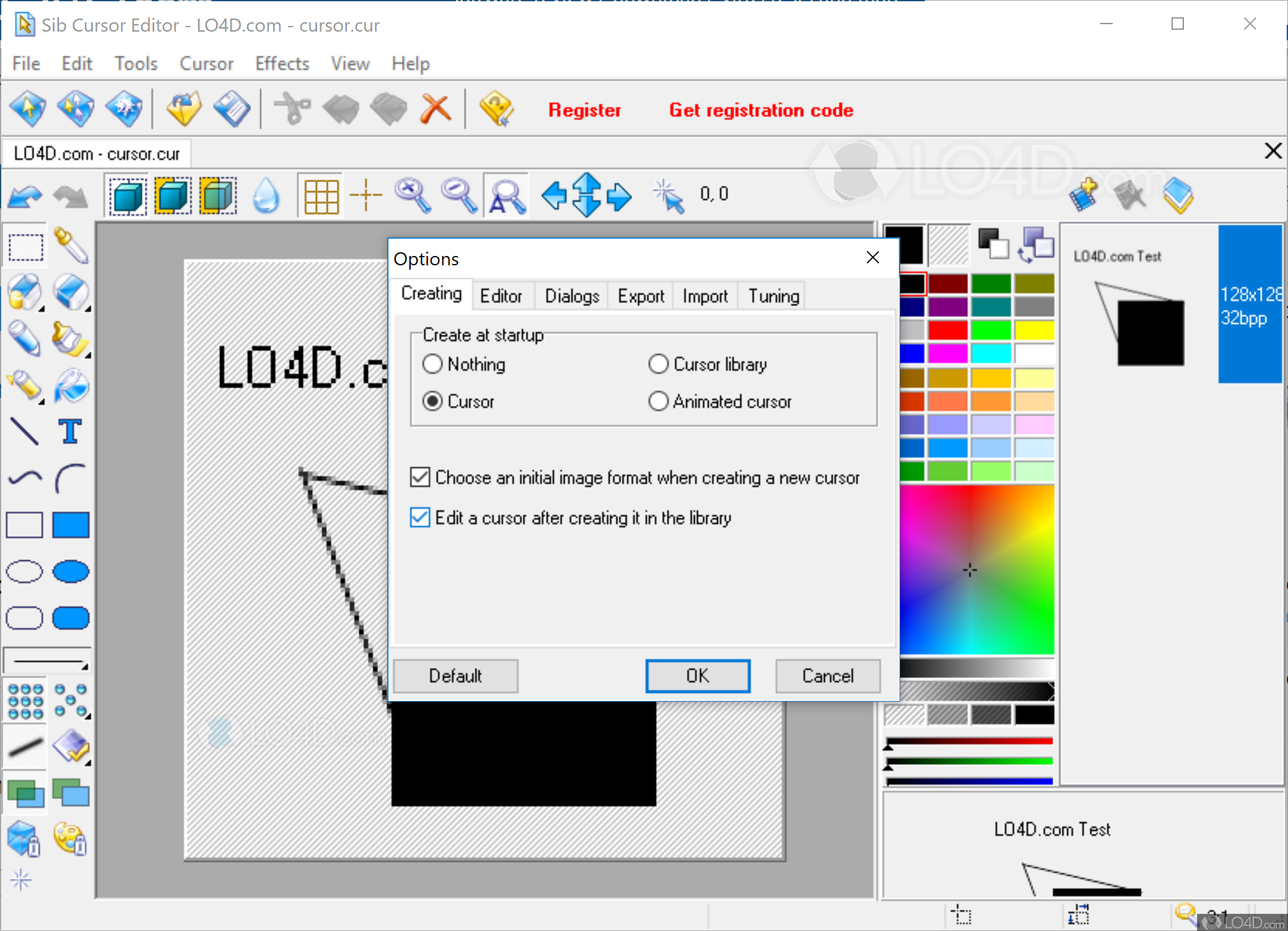Open the cursor test window with the magnifier-A icon

pyautogui.click(x=506, y=195)
